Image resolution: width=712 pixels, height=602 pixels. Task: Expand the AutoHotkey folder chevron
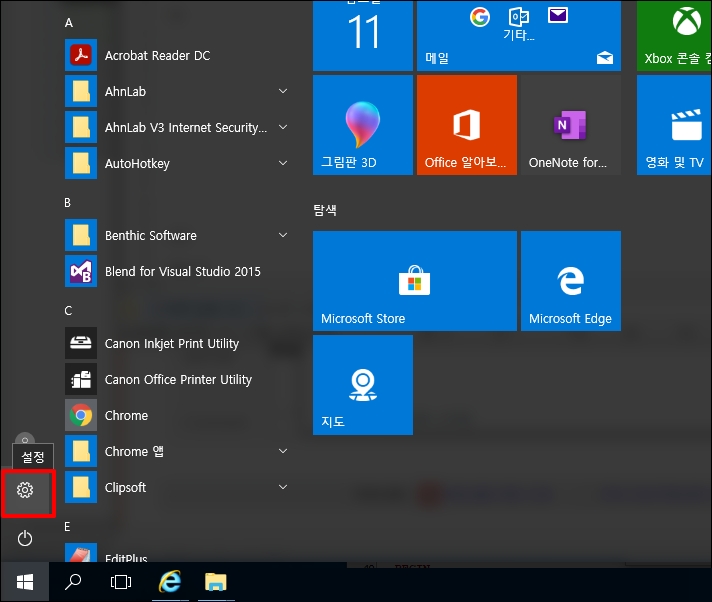point(283,163)
